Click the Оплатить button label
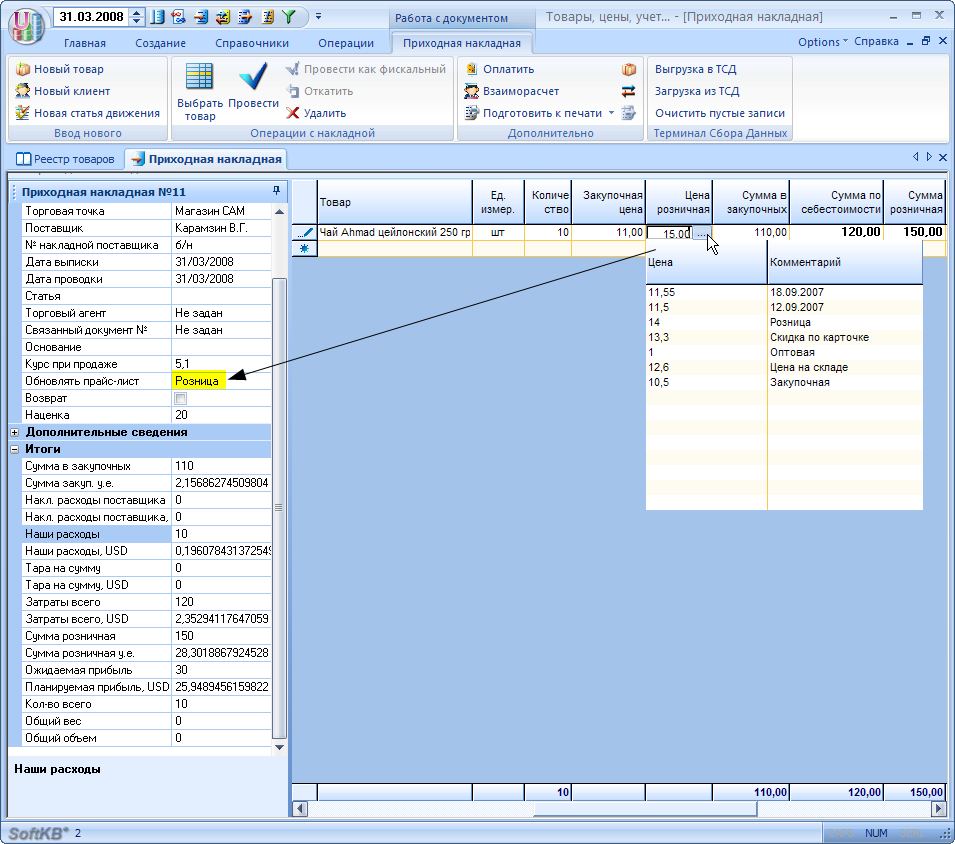The height and width of the screenshot is (844, 955). tap(509, 69)
